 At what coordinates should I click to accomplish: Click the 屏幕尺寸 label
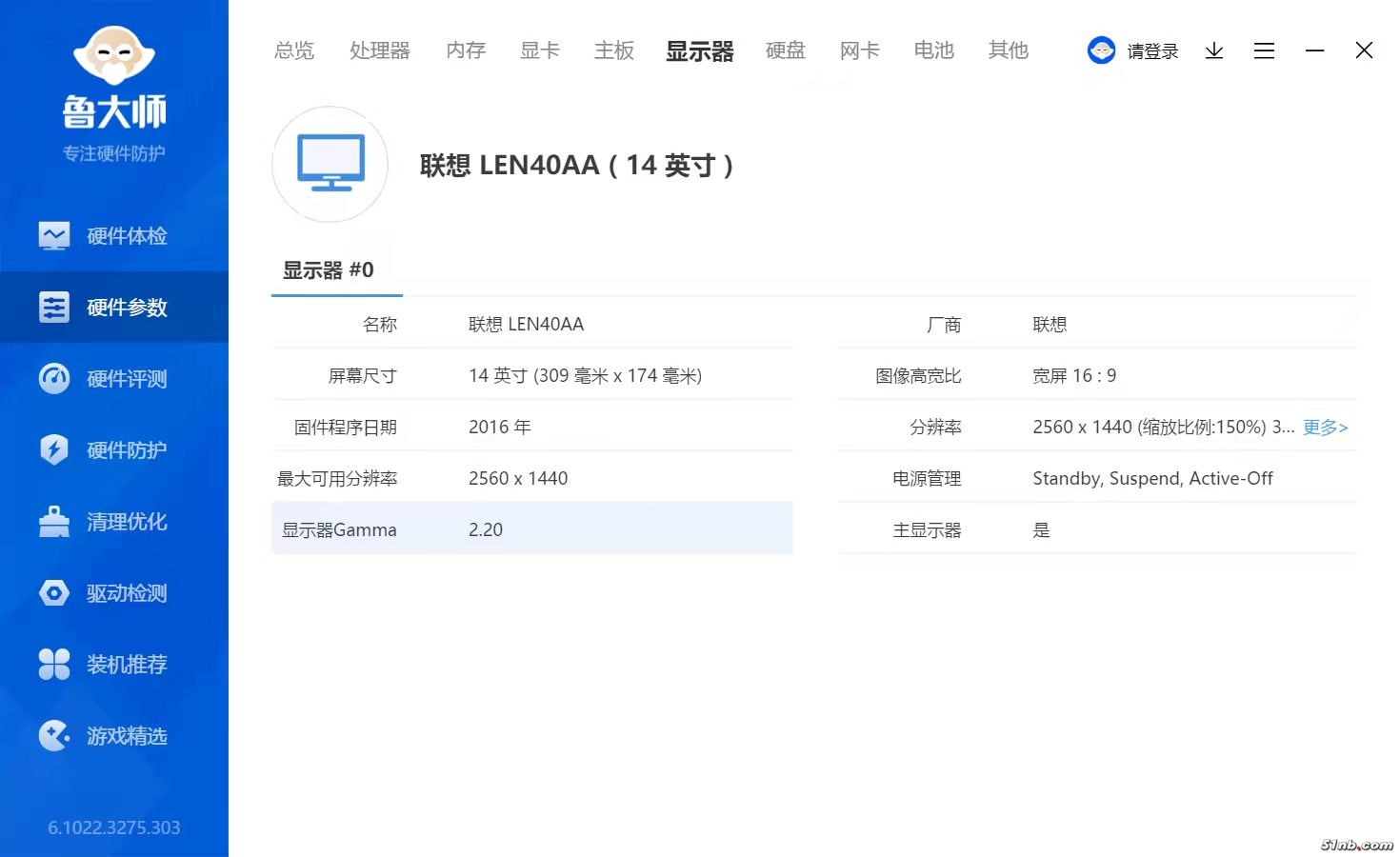pyautogui.click(x=363, y=376)
